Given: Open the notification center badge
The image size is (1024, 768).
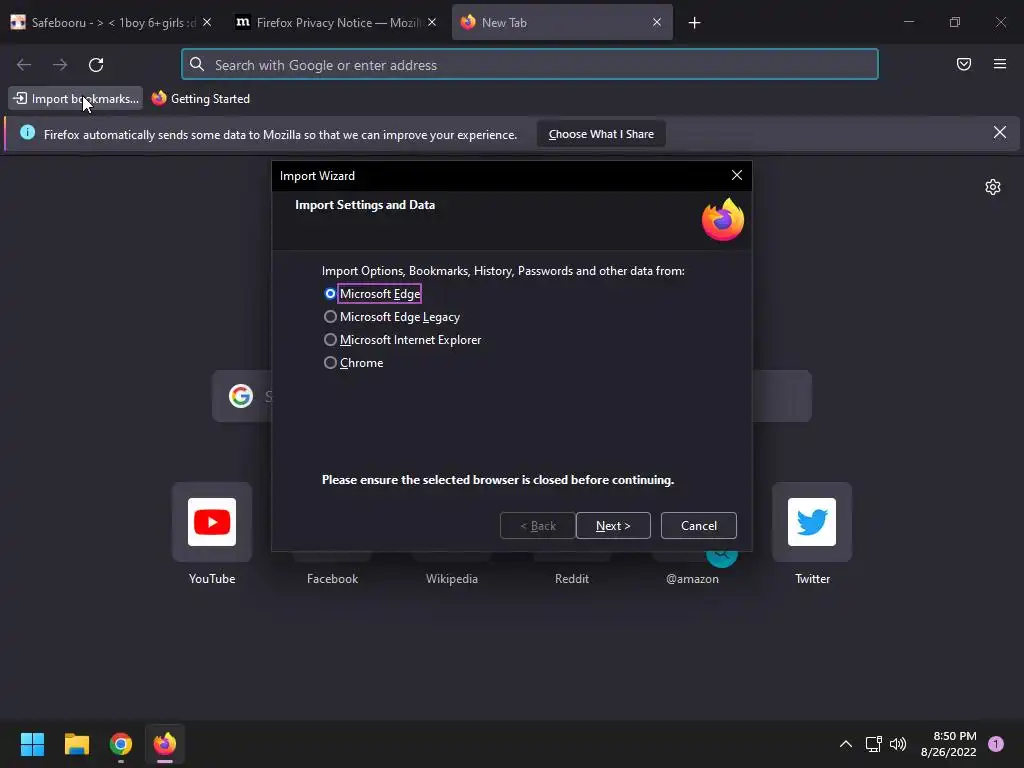Looking at the screenshot, I should pos(996,744).
